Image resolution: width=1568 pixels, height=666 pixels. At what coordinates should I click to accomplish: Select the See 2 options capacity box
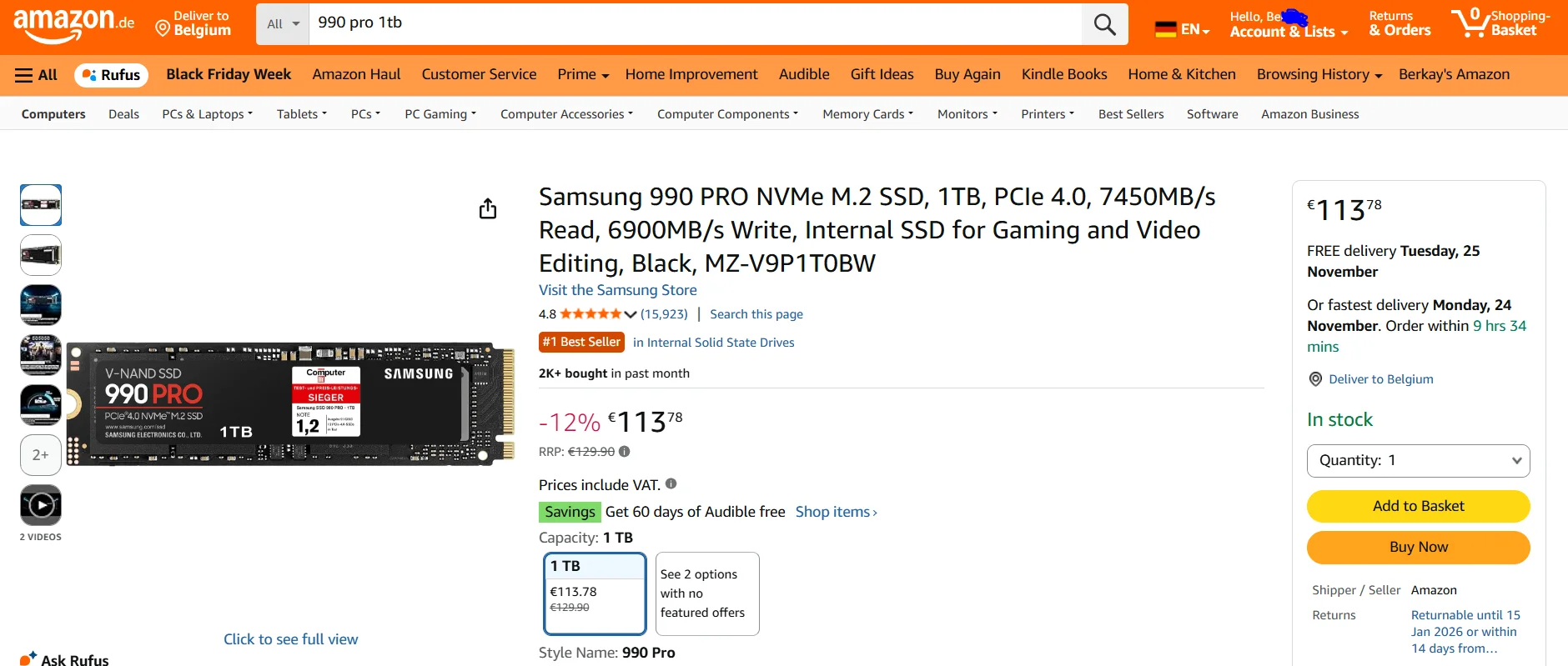[x=707, y=593]
